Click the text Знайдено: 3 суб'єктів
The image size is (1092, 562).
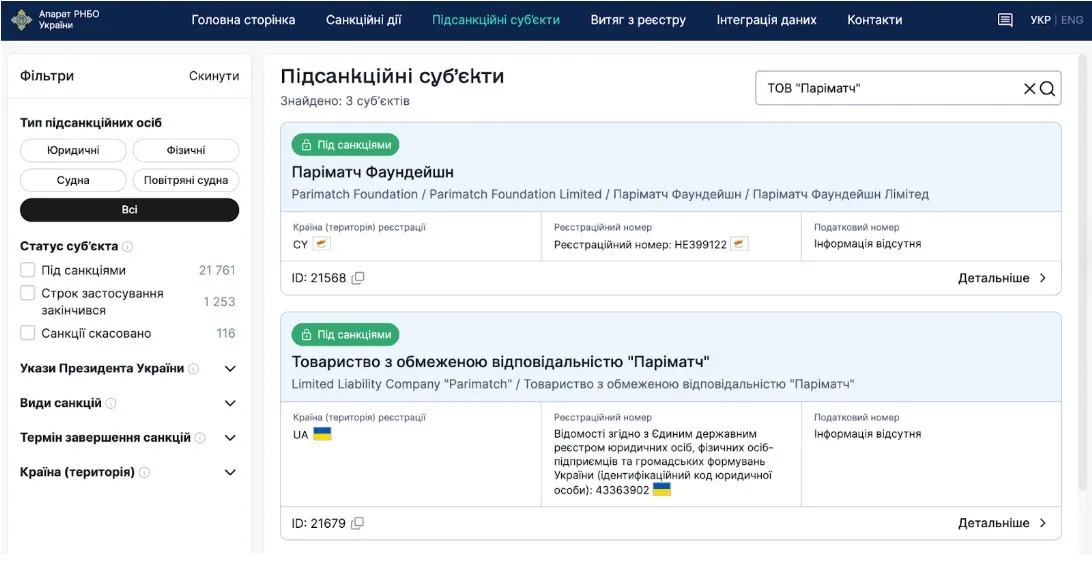(345, 102)
